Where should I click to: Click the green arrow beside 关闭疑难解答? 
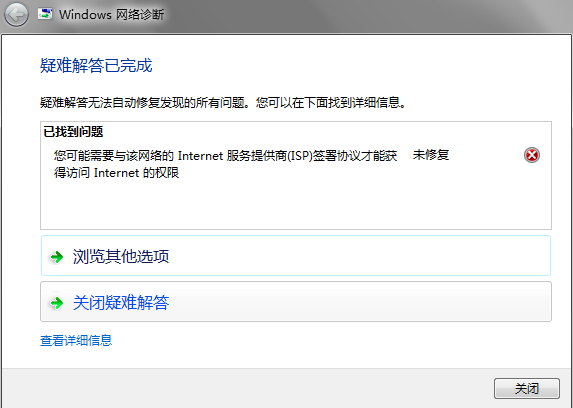click(57, 303)
